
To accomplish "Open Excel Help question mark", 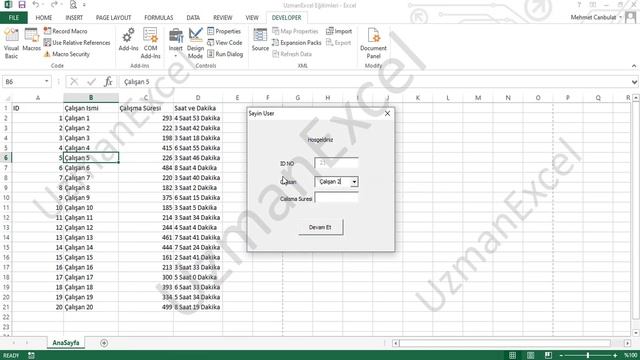I will coord(579,5).
